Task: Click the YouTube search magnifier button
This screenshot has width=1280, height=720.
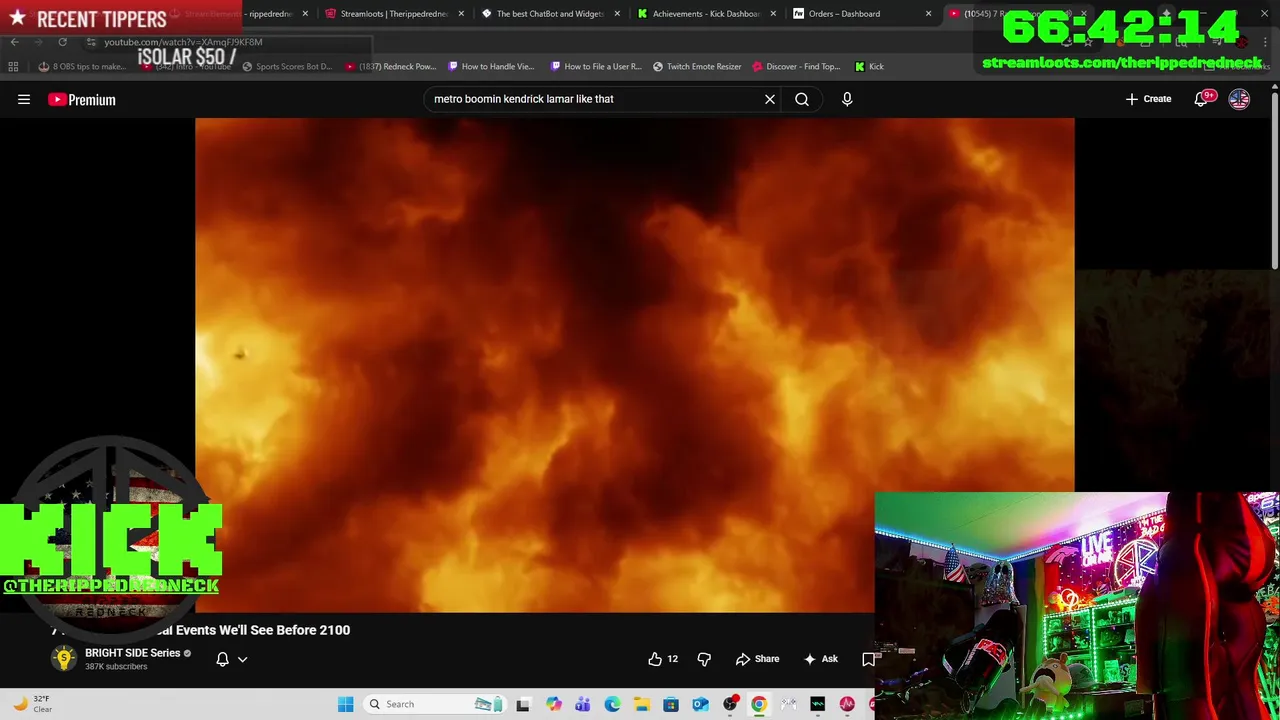Action: pyautogui.click(x=802, y=99)
